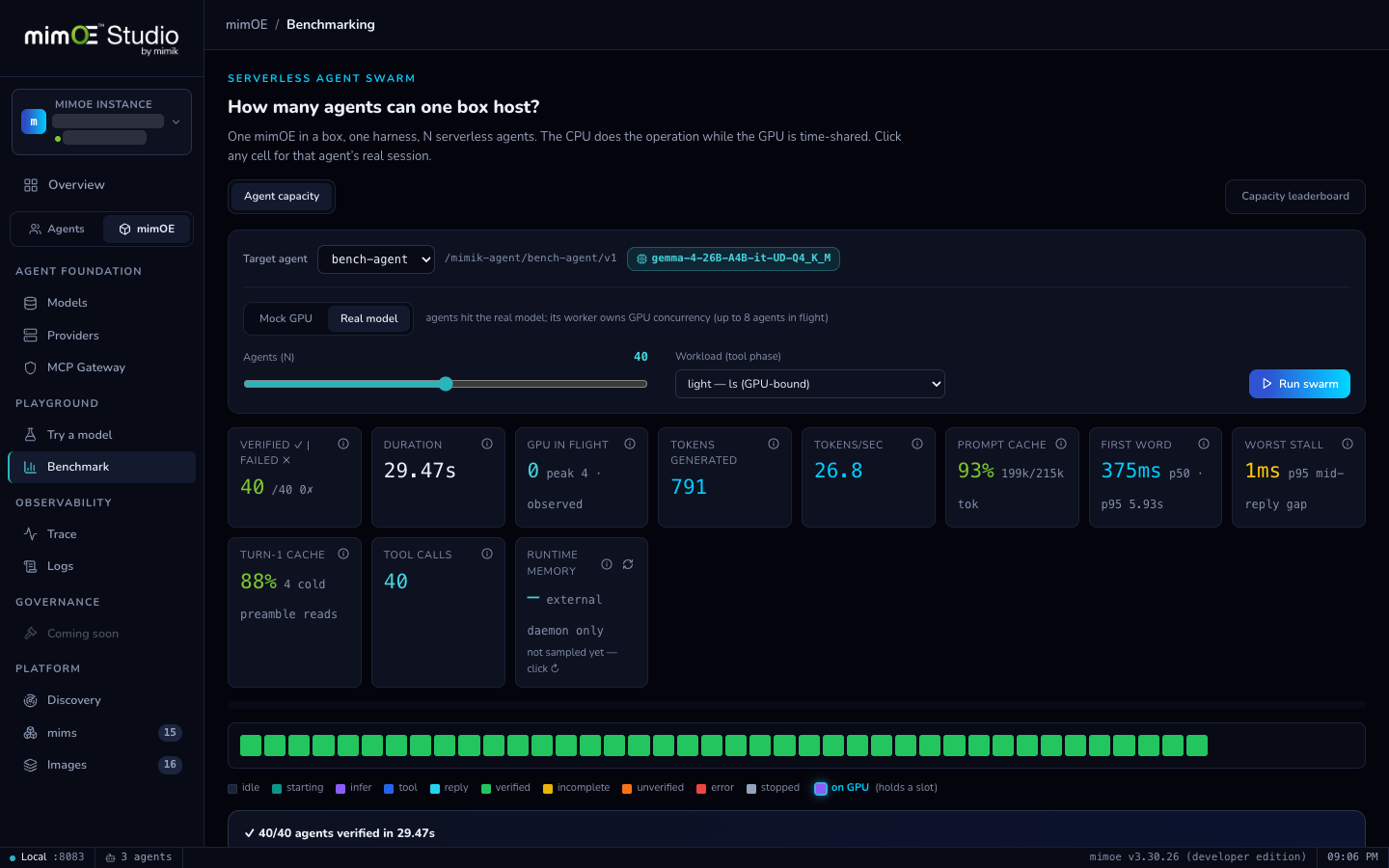
Task: Click the mimOE Studio logo
Action: [x=101, y=39]
